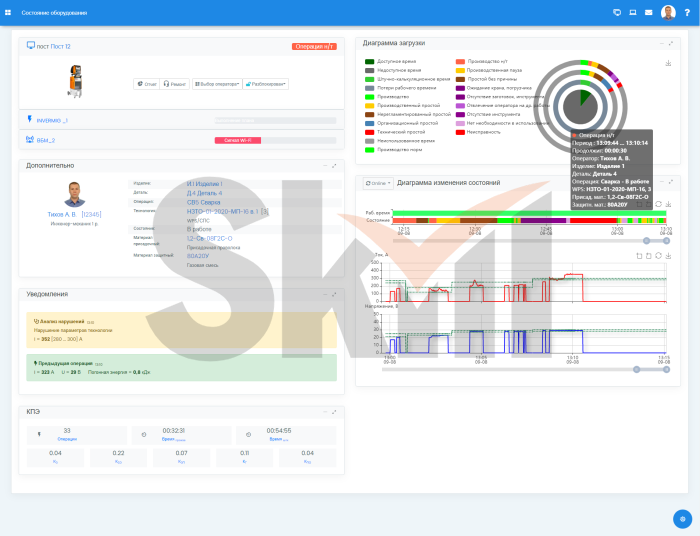Download the load diagram image
Screen dimensions: 700x536
667,63
